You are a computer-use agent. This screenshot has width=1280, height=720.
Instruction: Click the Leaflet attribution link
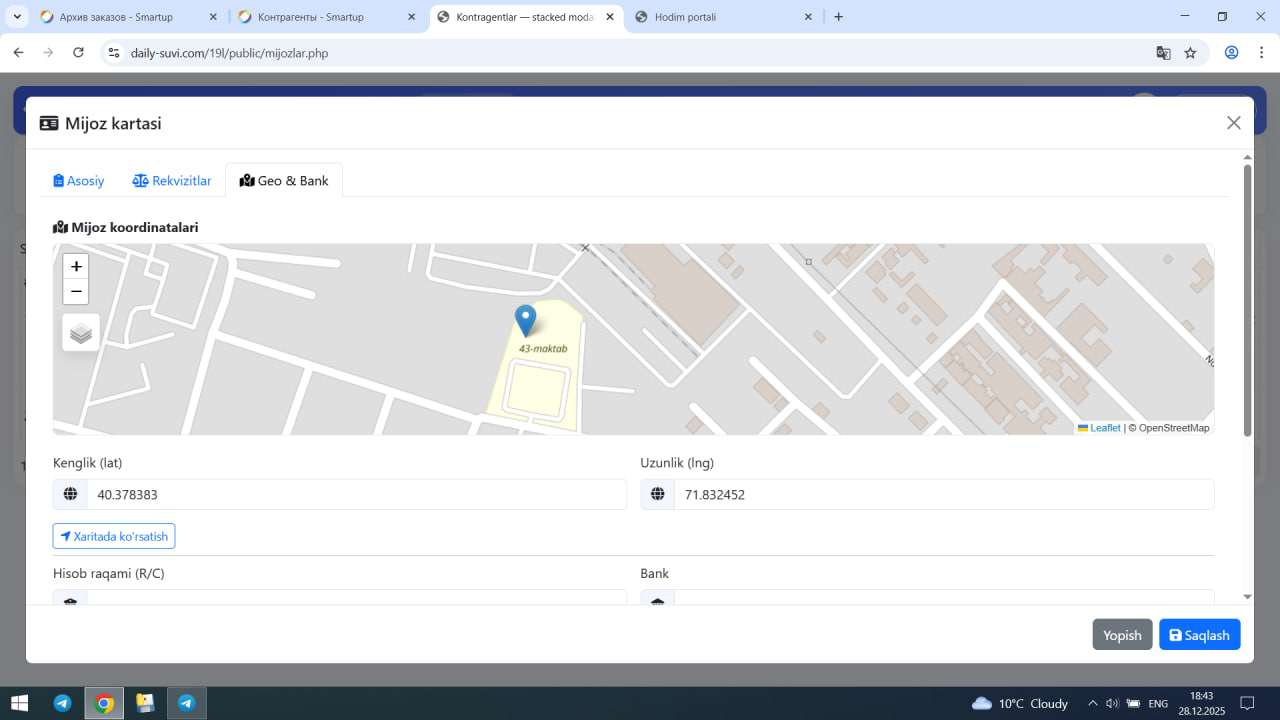(x=1104, y=428)
